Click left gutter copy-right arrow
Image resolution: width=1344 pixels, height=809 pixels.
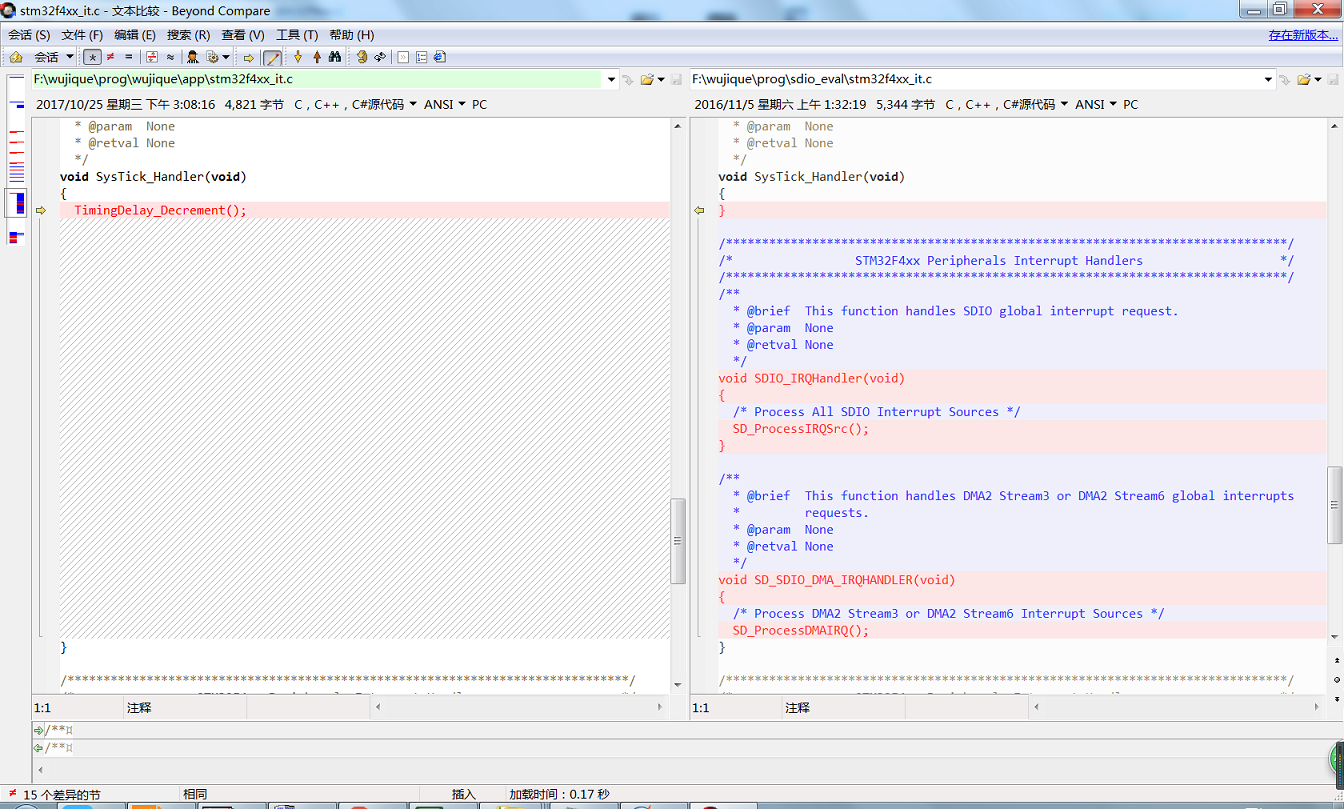point(41,210)
